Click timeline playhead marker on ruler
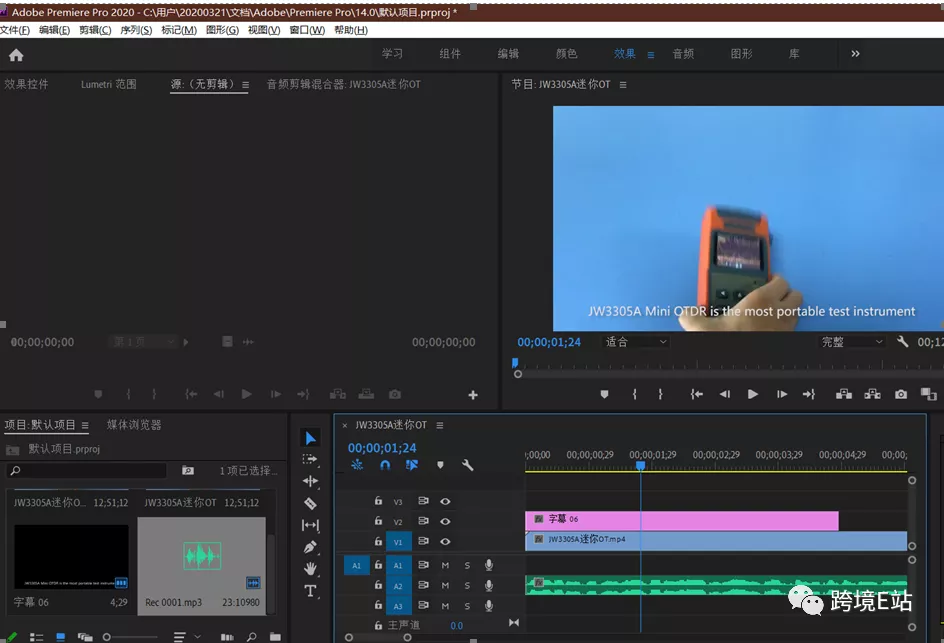 click(641, 465)
